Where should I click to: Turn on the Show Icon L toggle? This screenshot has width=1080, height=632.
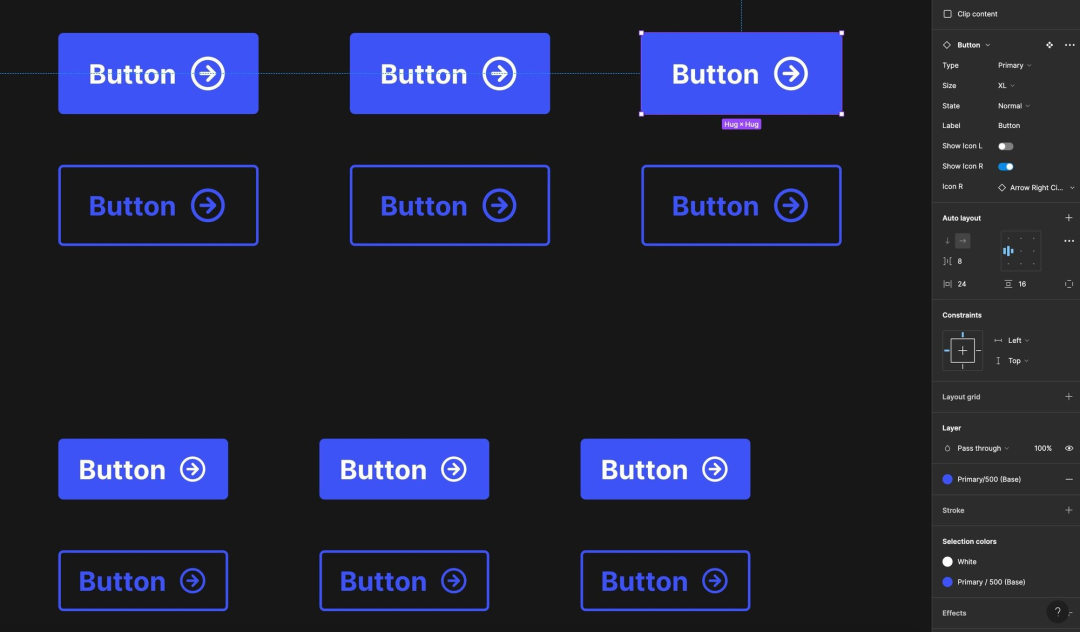pyautogui.click(x=1006, y=146)
